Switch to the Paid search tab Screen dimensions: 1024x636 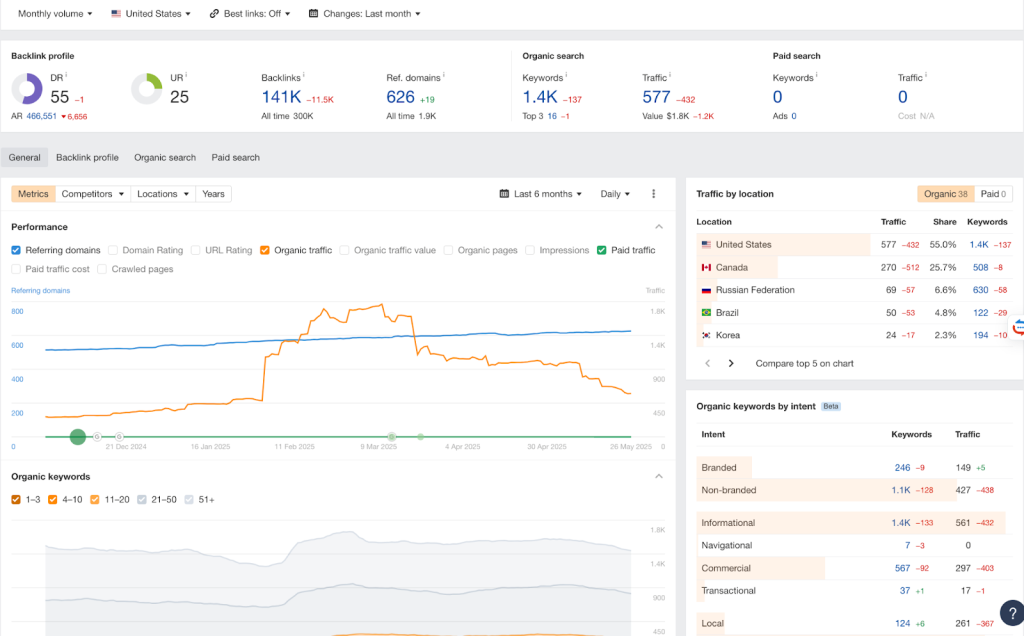pyautogui.click(x=235, y=157)
